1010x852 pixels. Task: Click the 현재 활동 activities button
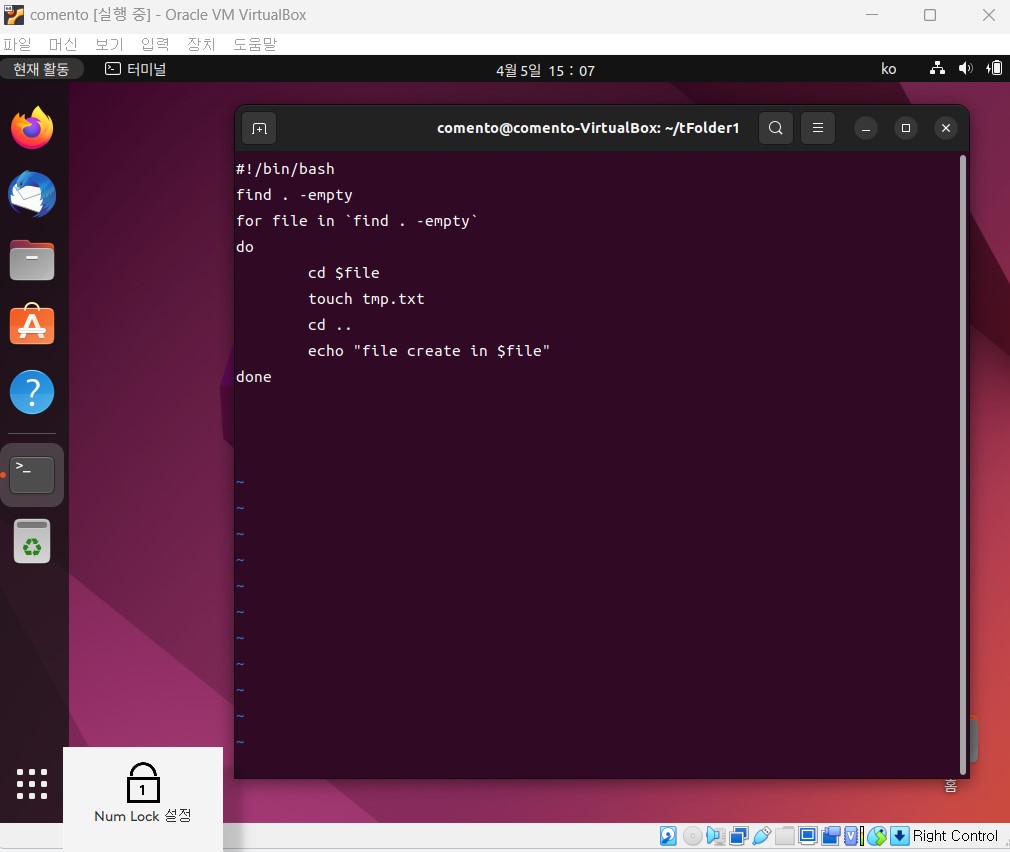(41, 69)
